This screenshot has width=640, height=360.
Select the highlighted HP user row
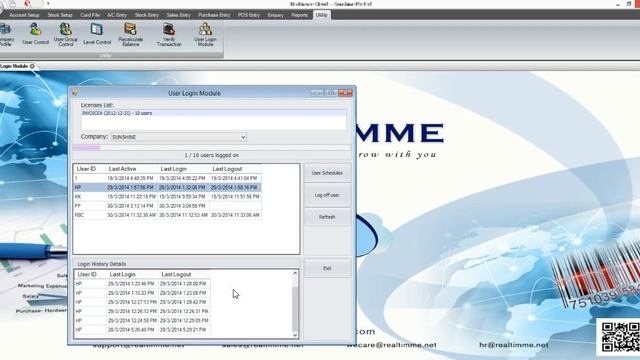[x=167, y=188]
